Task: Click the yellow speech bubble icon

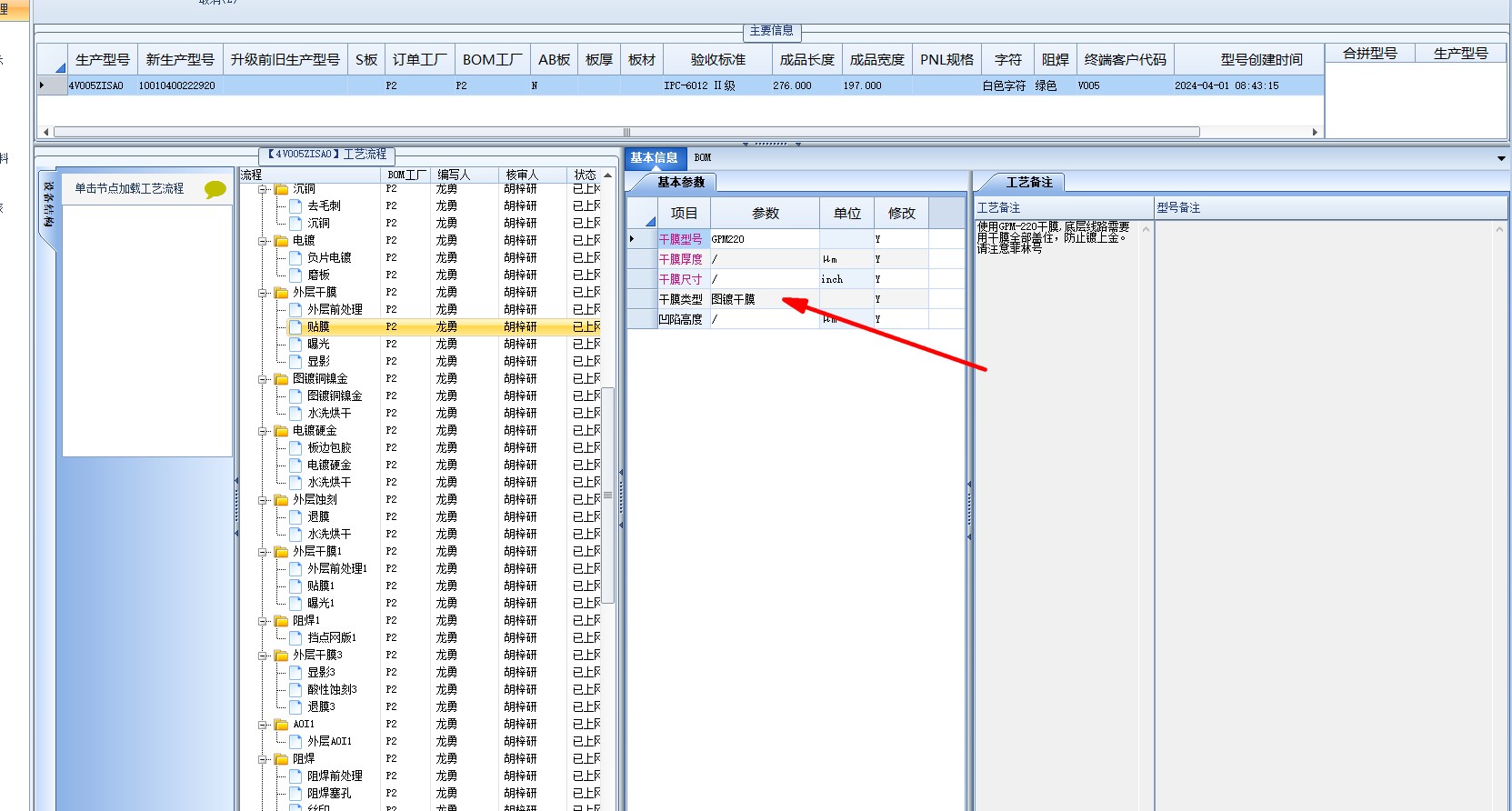Action: (x=215, y=189)
